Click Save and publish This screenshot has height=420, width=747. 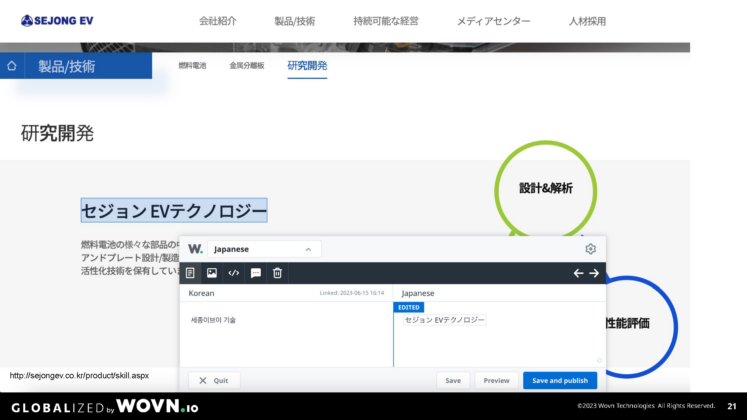coord(560,380)
